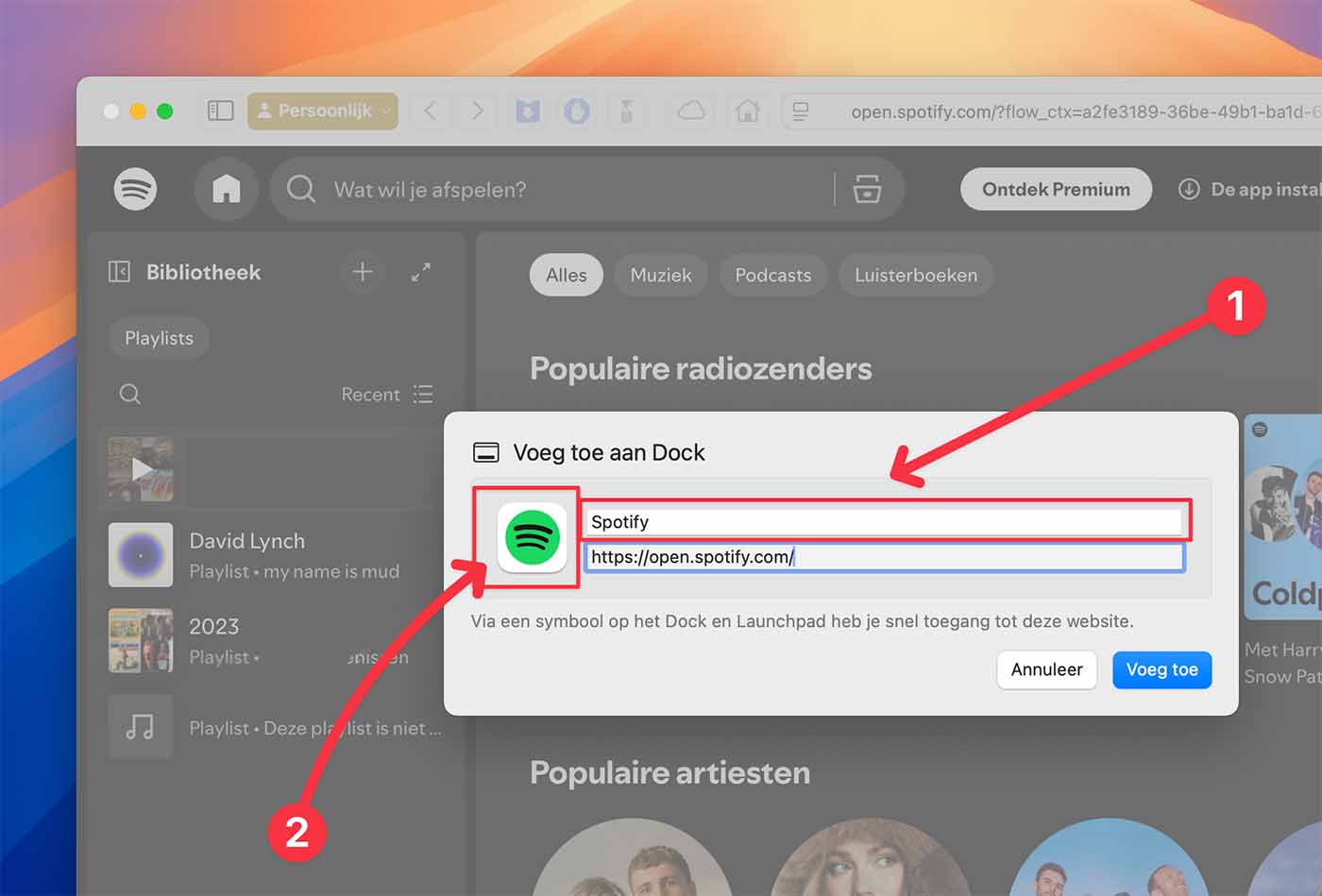The height and width of the screenshot is (896, 1322).
Task: Open the David Lynch playlist
Action: (x=276, y=555)
